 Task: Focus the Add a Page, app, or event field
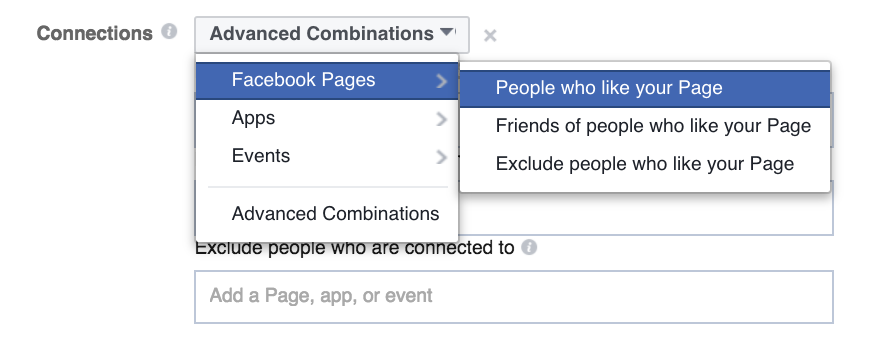pos(514,297)
